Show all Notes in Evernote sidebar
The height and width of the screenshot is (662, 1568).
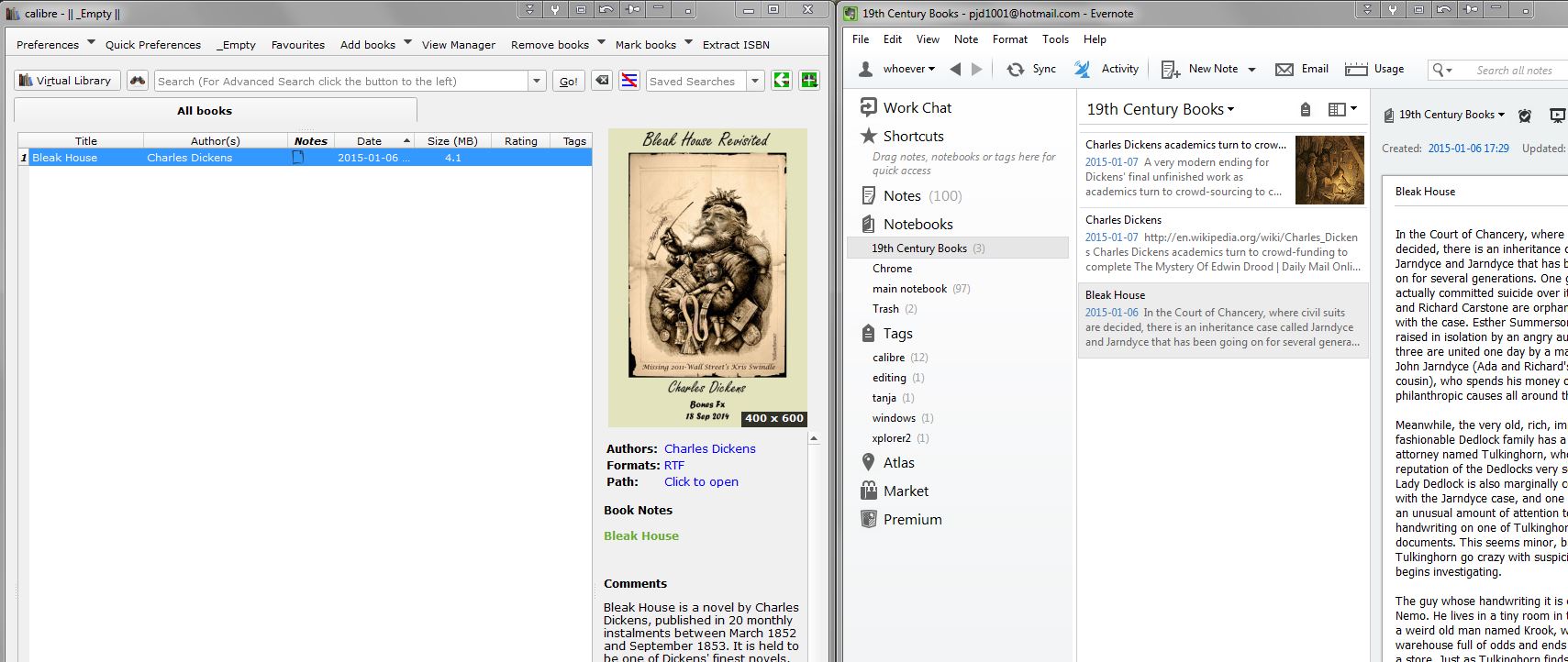pos(911,196)
